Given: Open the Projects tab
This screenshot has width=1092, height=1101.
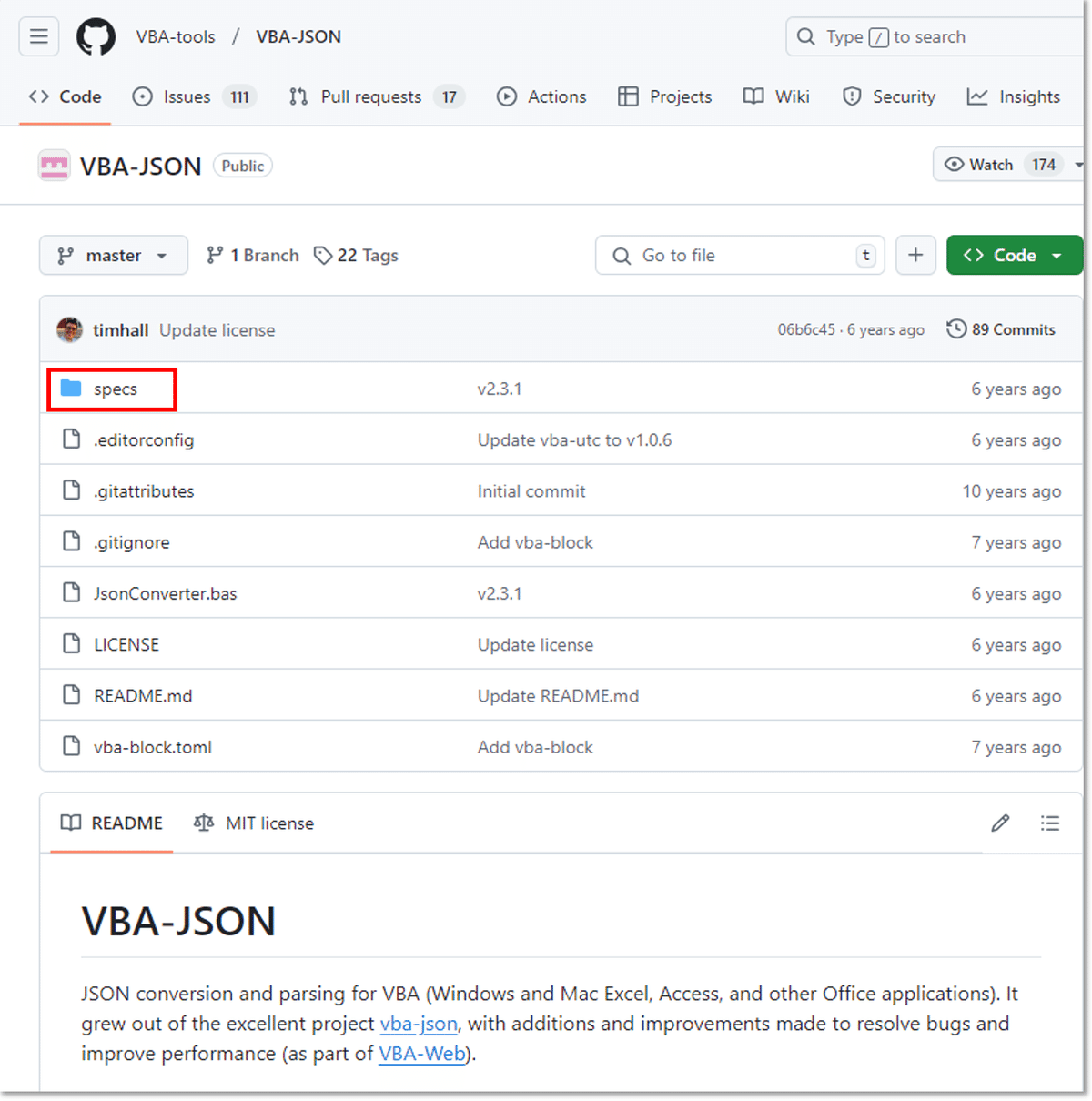Looking at the screenshot, I should point(665,96).
